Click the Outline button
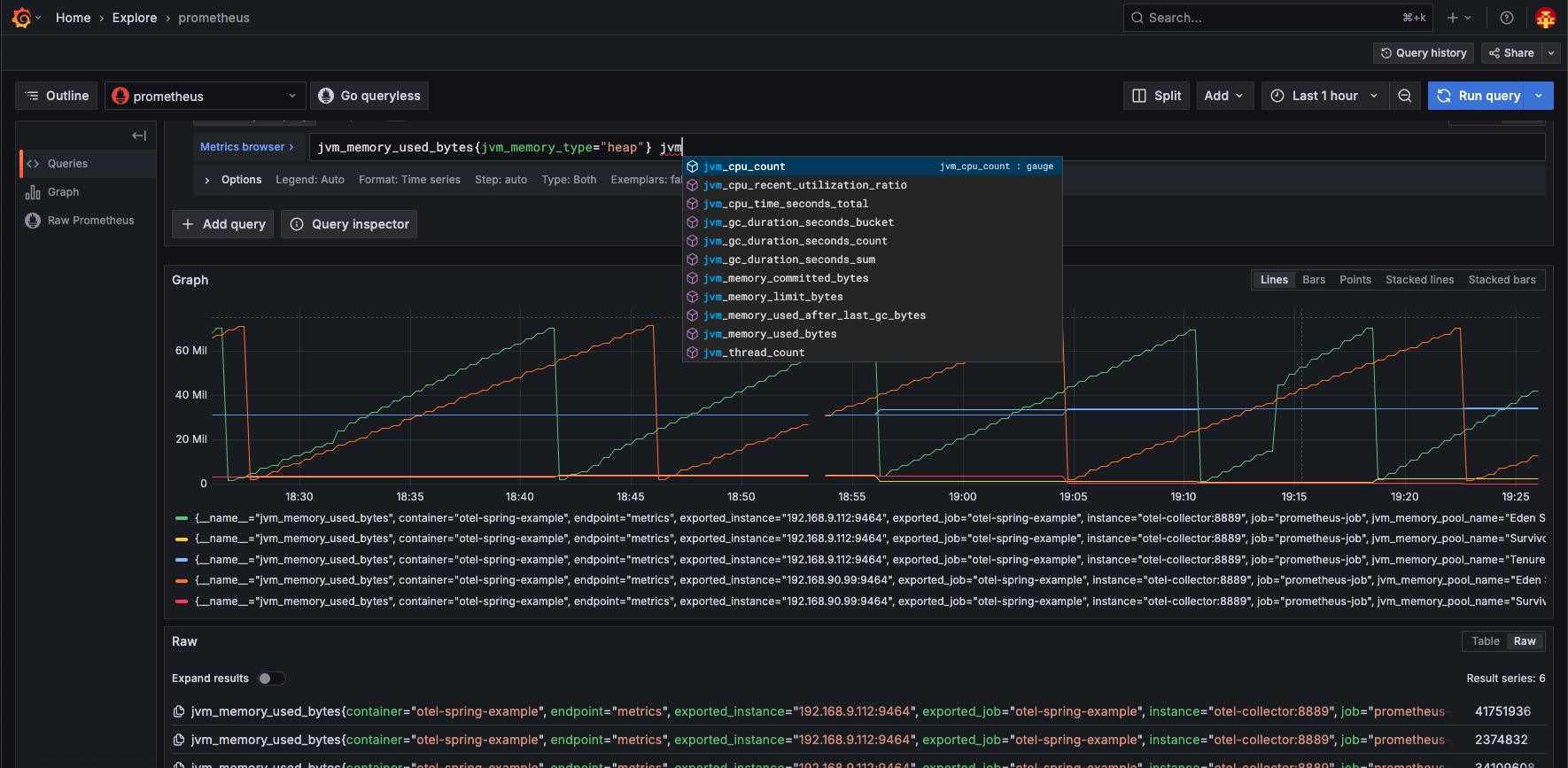This screenshot has height=768, width=1568. point(58,96)
